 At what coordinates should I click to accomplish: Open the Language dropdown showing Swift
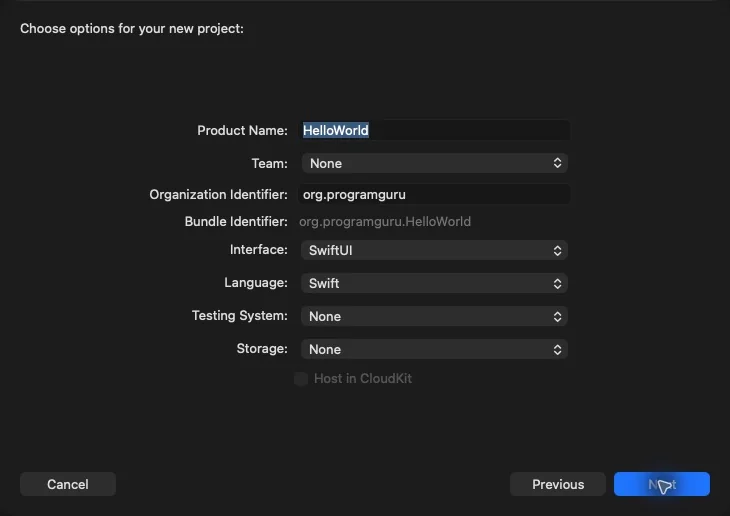click(x=434, y=284)
